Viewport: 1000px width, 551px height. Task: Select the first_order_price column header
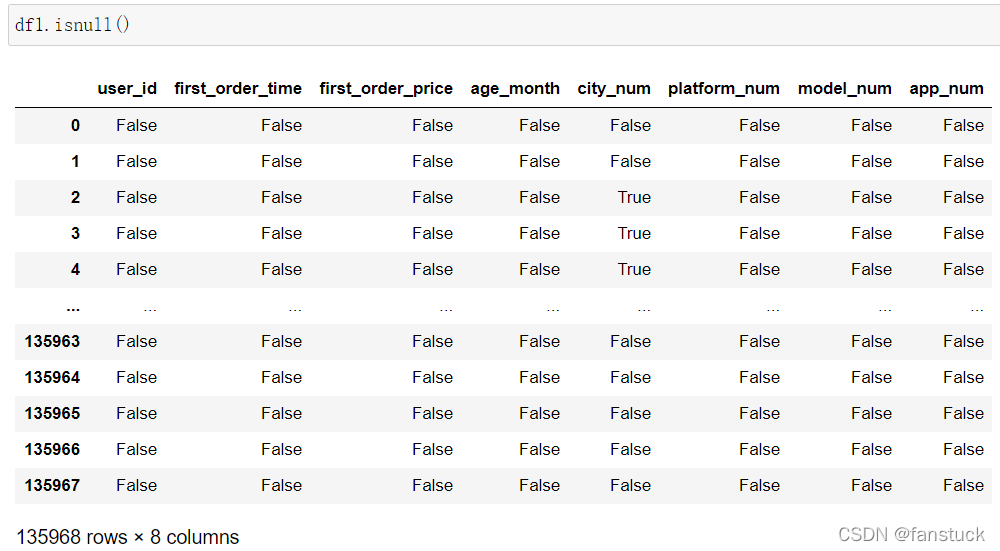pyautogui.click(x=386, y=89)
